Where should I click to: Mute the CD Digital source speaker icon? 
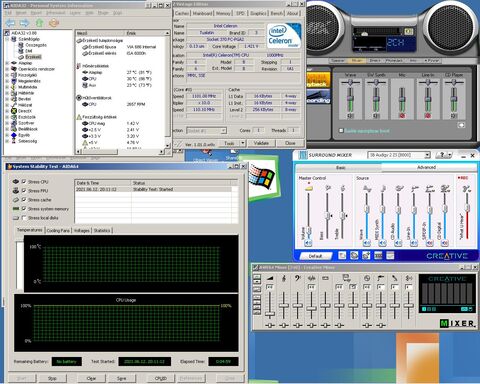coord(444,243)
